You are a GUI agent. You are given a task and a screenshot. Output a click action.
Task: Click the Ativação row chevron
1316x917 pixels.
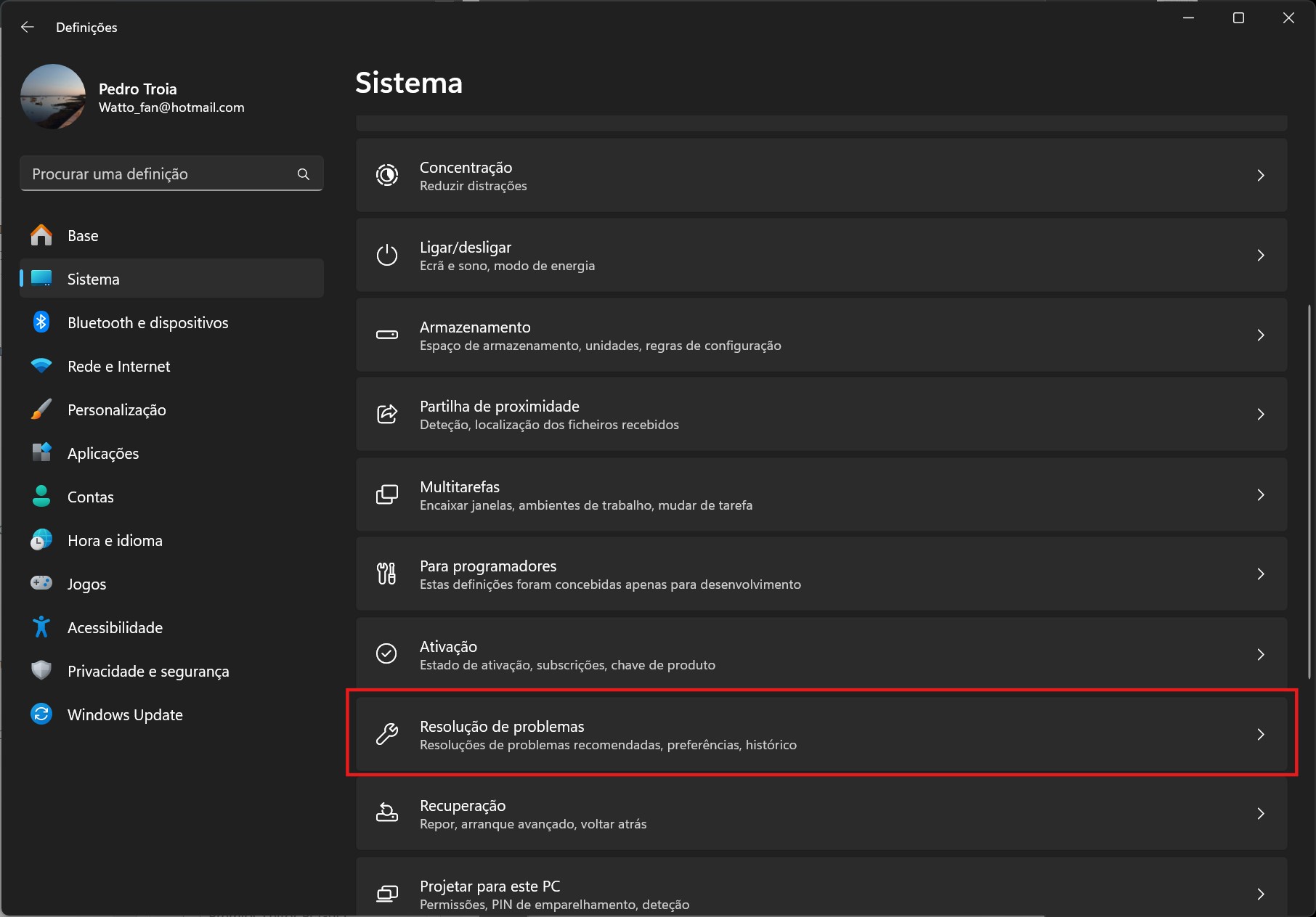(x=1261, y=654)
